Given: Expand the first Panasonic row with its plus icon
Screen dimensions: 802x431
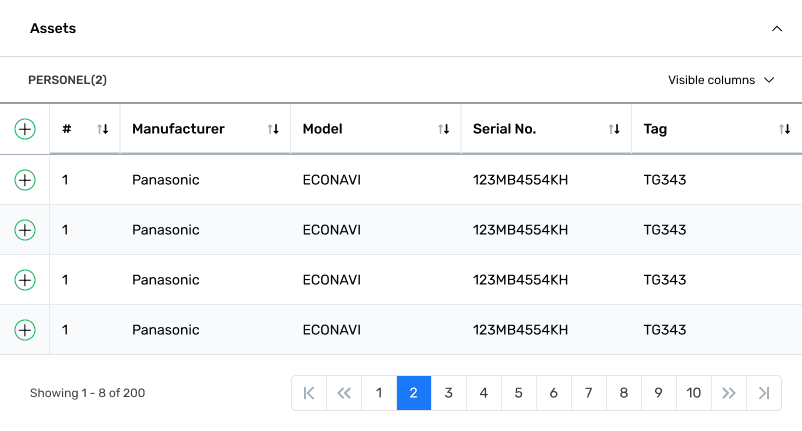Looking at the screenshot, I should coord(25,180).
